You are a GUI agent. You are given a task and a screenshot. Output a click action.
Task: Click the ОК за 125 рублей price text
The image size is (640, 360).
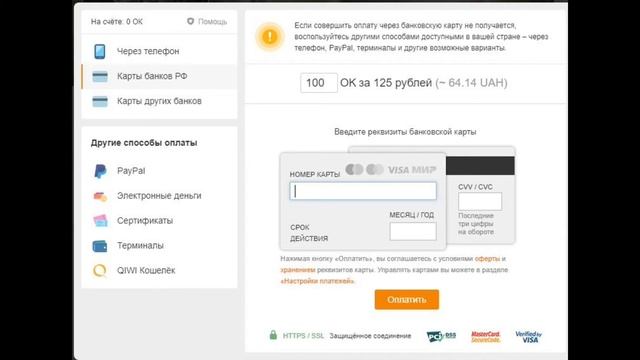point(386,83)
